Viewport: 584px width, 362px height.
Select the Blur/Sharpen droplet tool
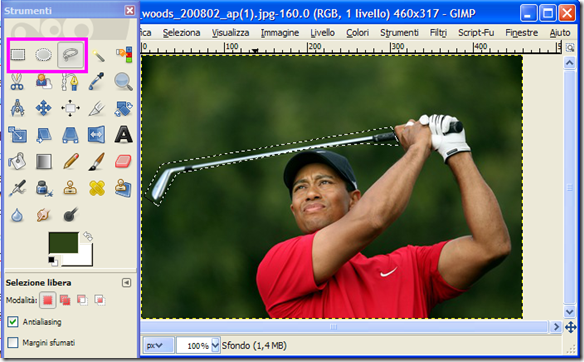(17, 215)
